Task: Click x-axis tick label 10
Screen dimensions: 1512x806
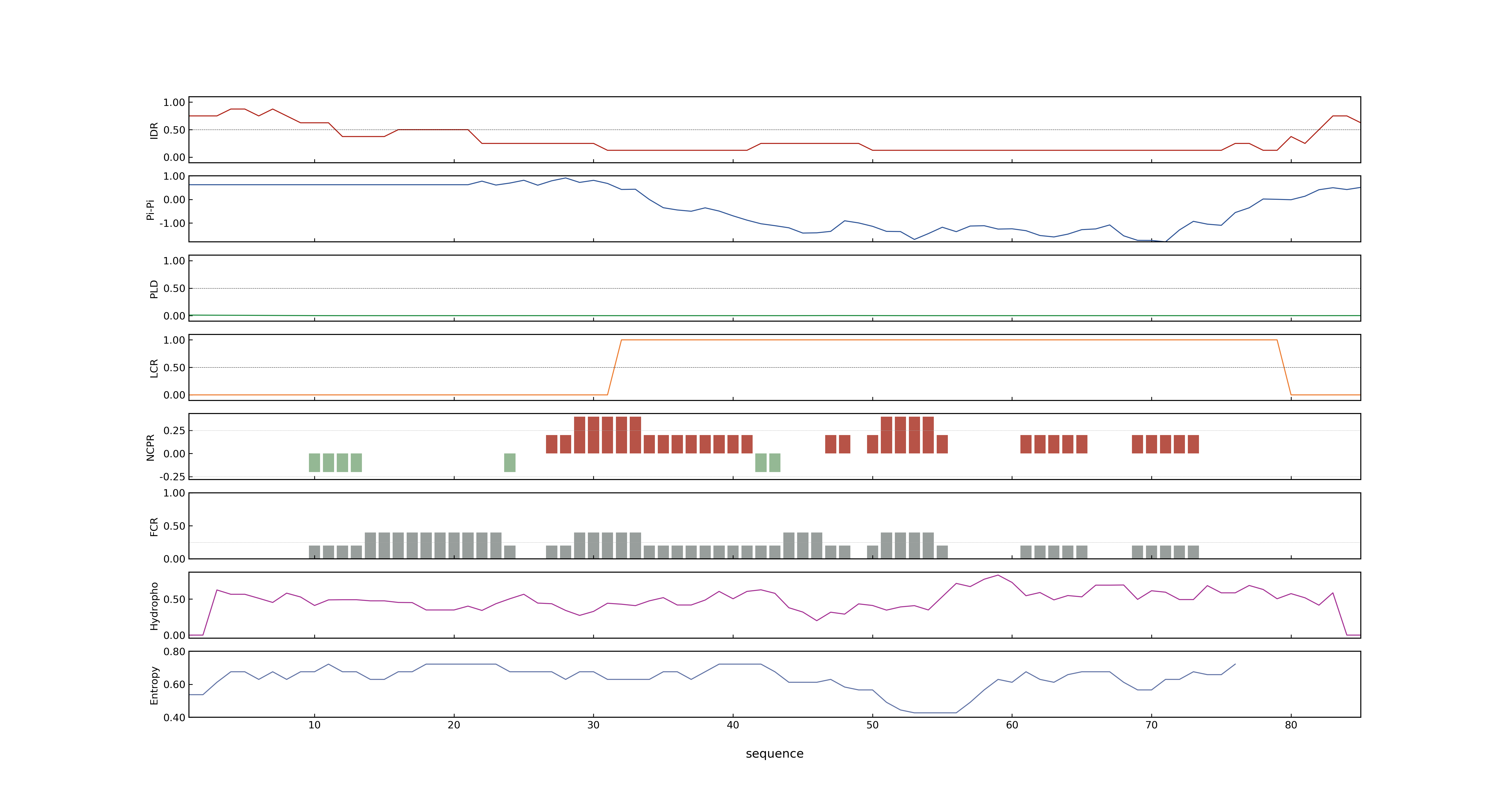Action: click(314, 725)
